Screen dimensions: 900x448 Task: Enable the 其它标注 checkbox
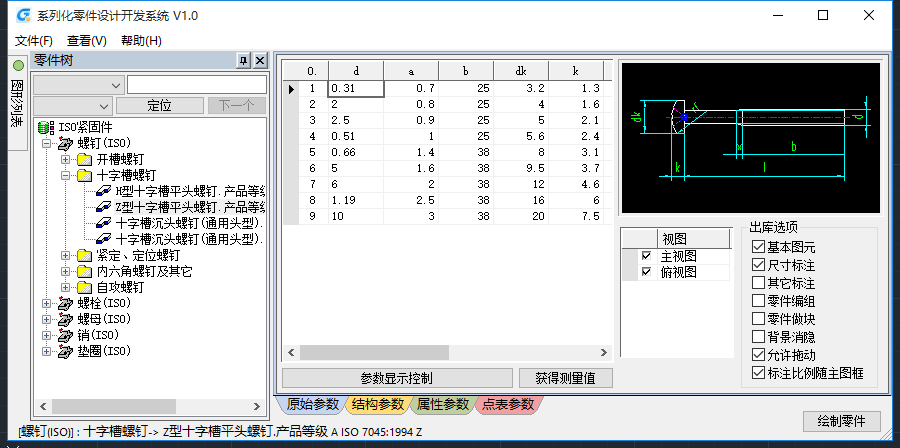pyautogui.click(x=758, y=282)
